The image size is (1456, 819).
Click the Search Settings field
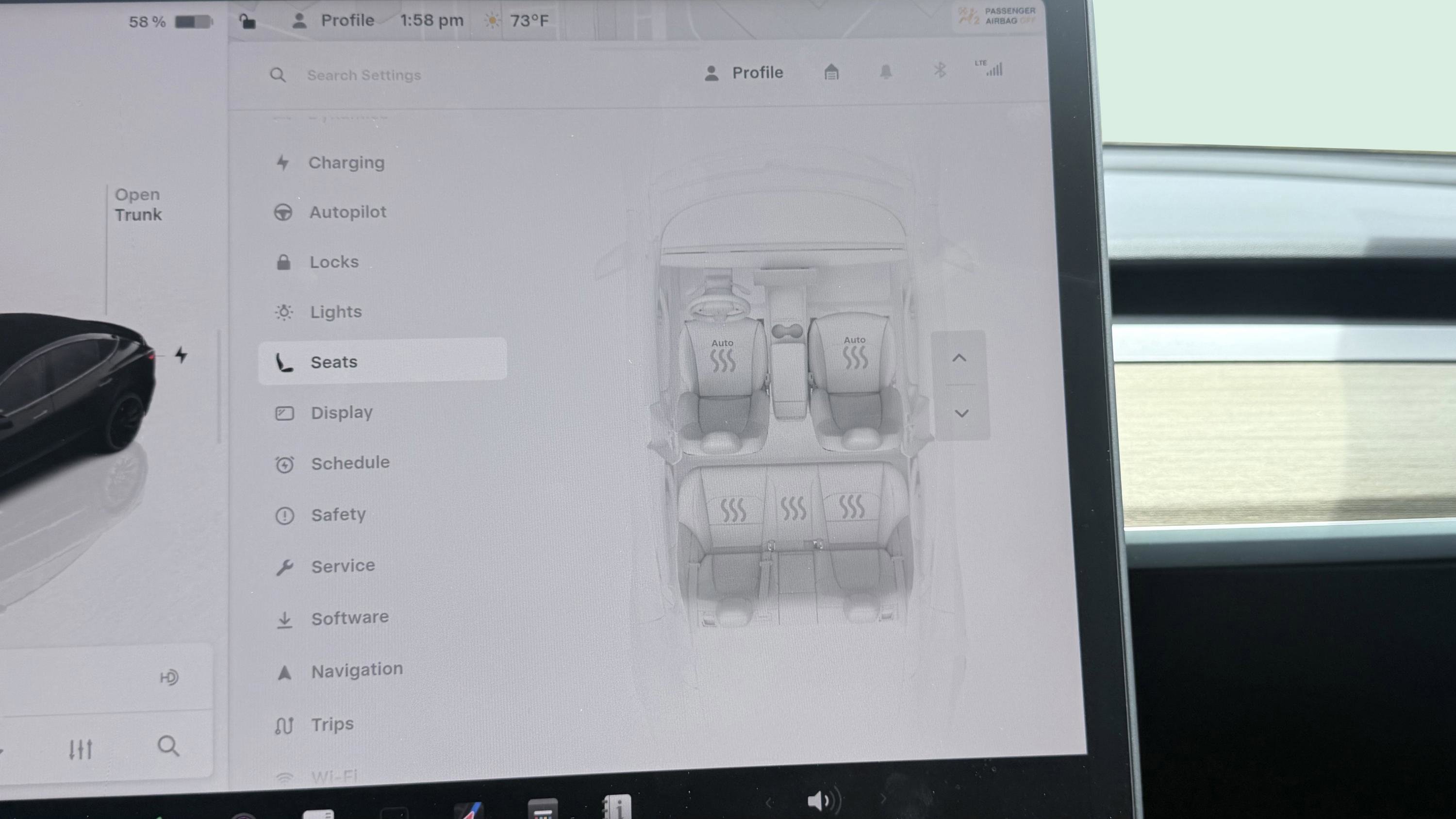pyautogui.click(x=364, y=75)
